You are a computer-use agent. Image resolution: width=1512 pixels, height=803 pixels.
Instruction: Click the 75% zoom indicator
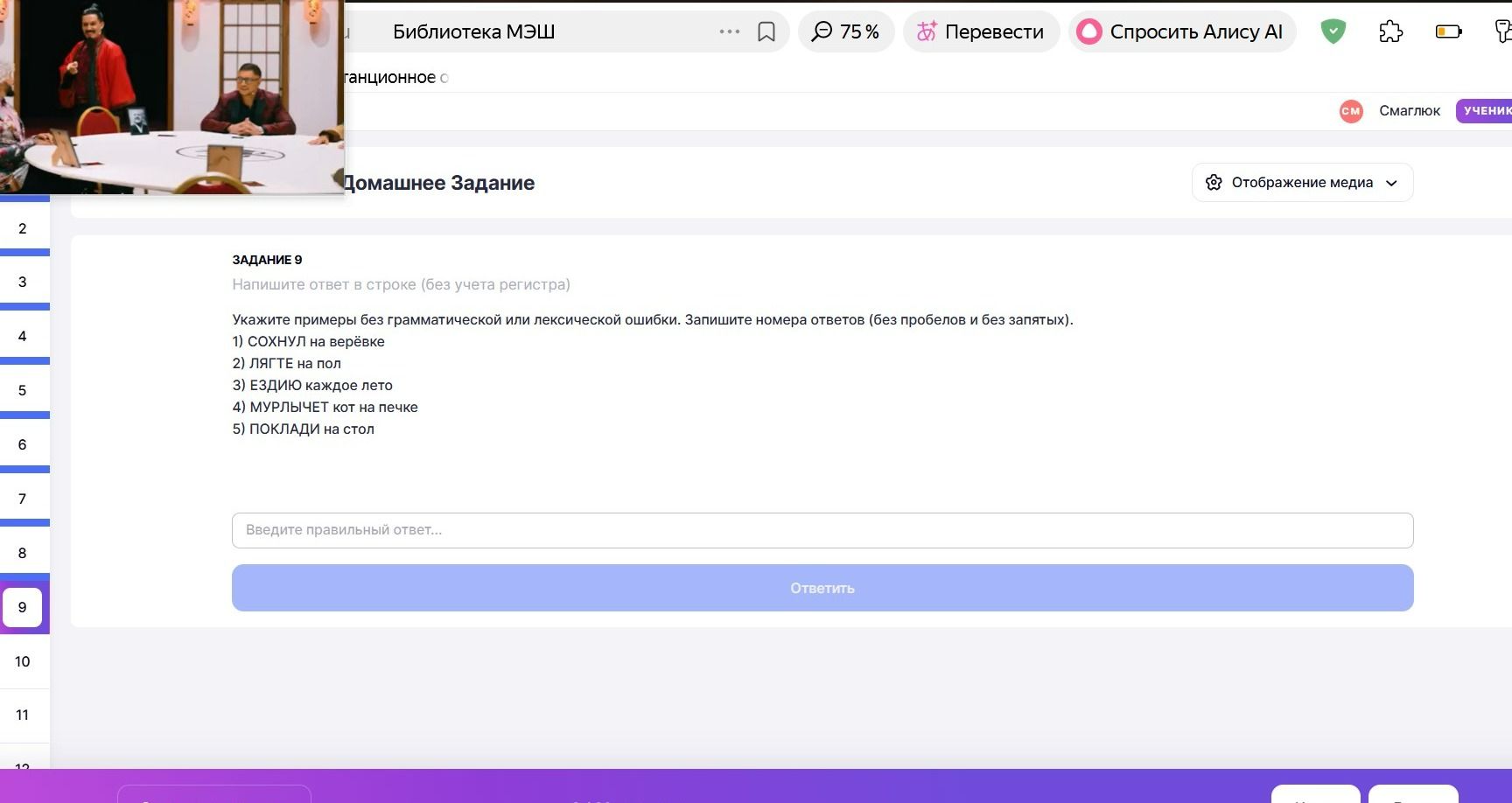pyautogui.click(x=846, y=32)
